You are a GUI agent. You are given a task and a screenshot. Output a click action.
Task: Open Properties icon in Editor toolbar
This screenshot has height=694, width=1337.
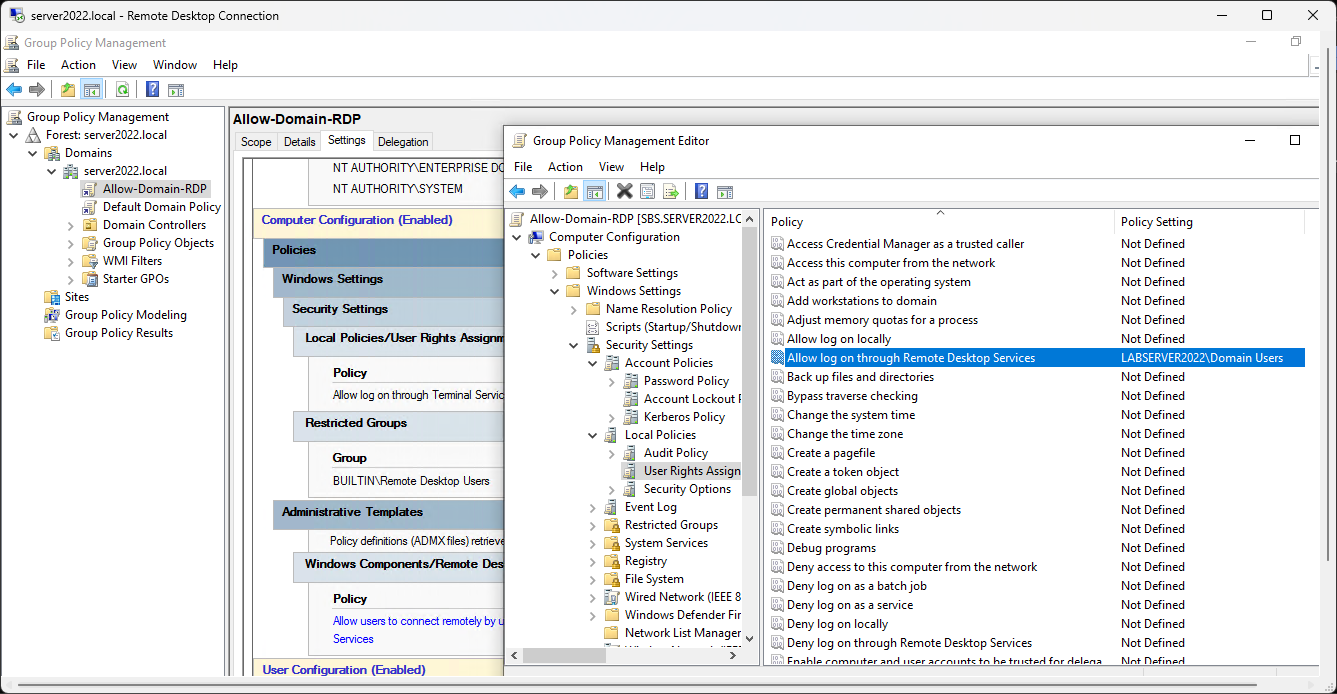click(647, 192)
